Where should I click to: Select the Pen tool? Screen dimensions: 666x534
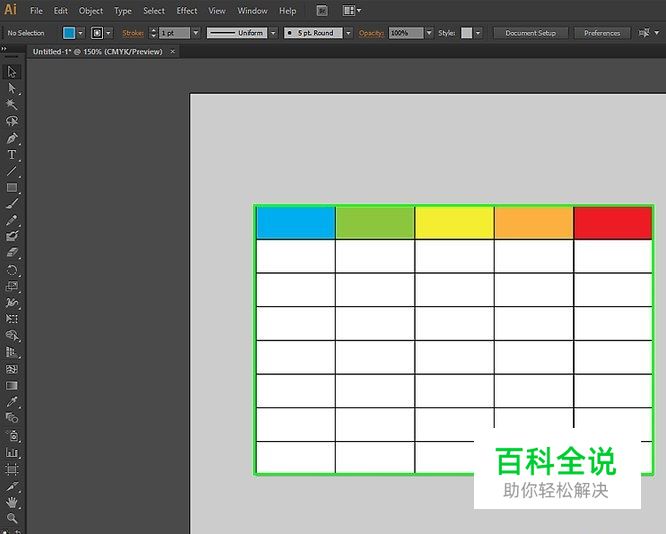click(x=12, y=138)
